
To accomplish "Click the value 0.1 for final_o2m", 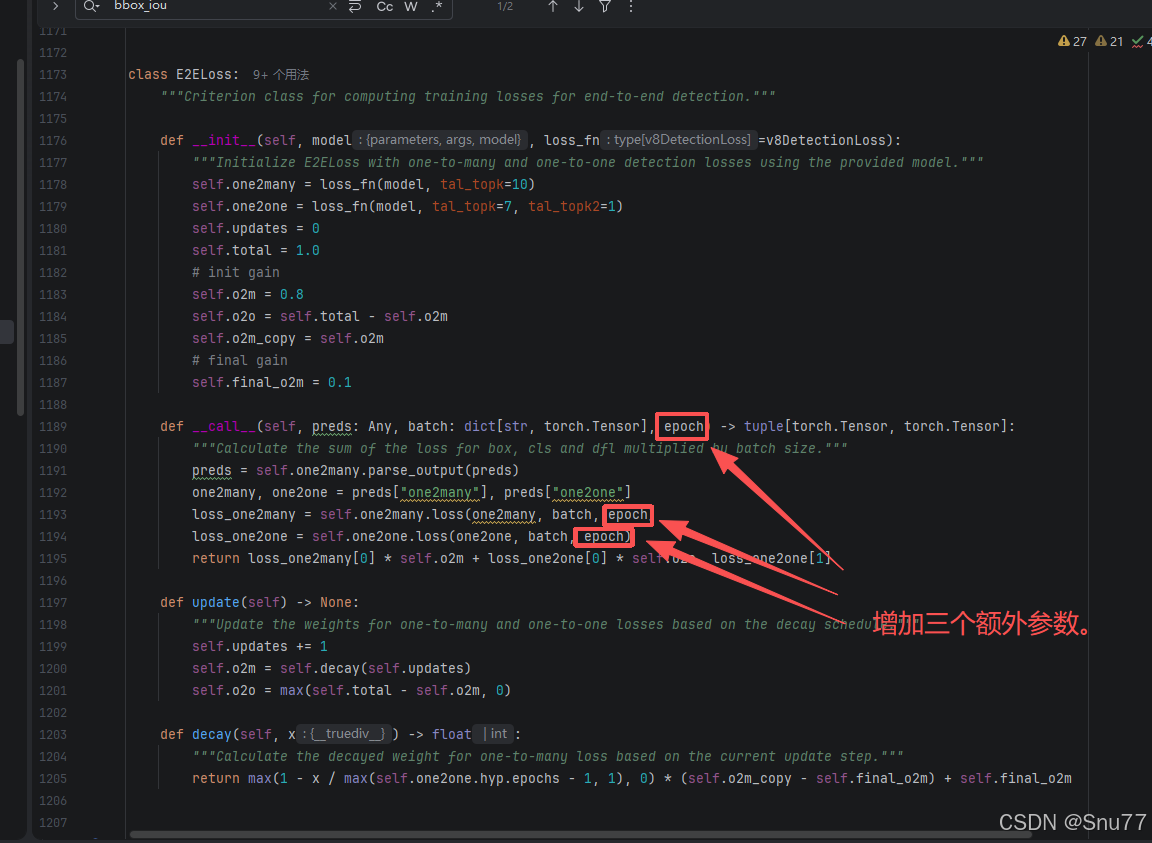I will [x=339, y=382].
